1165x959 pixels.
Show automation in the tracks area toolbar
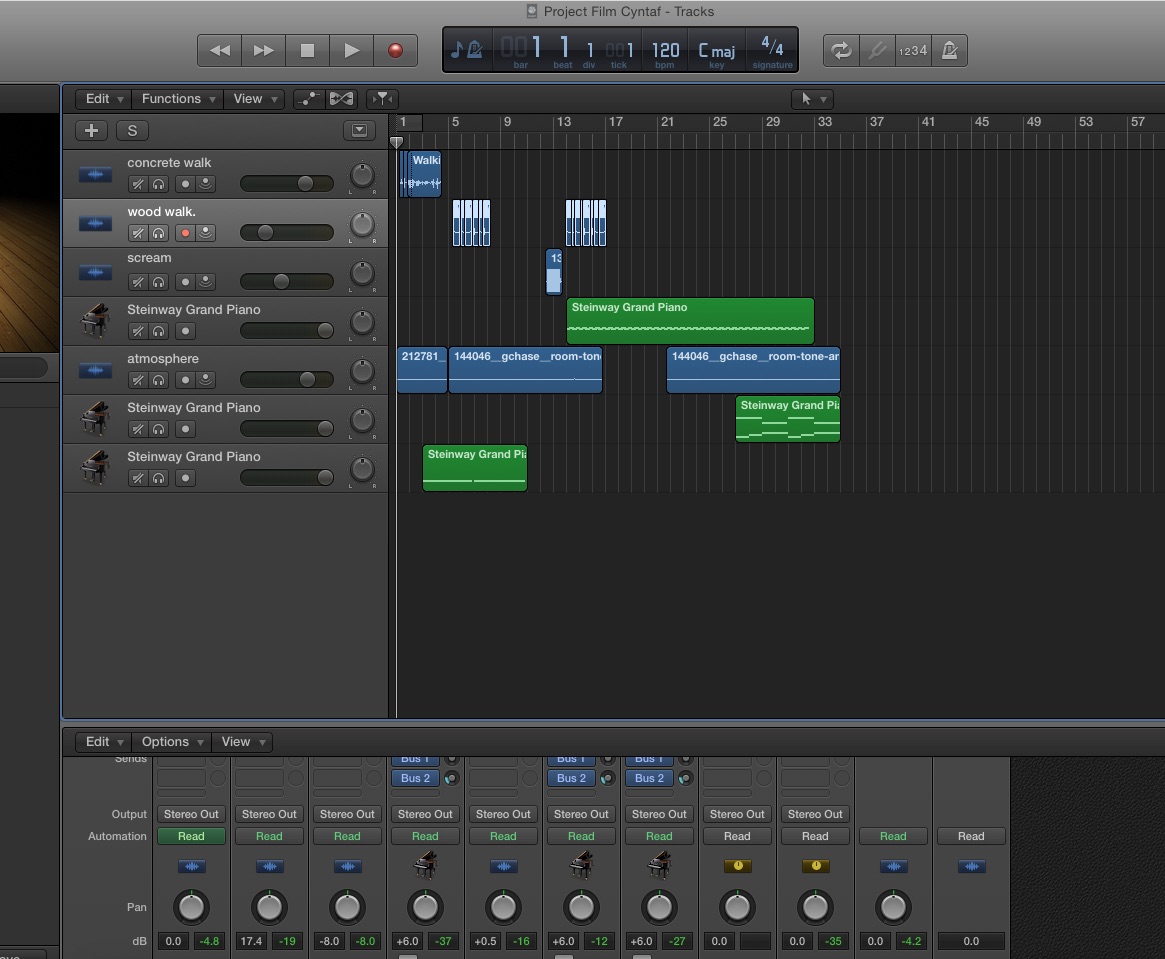(309, 99)
